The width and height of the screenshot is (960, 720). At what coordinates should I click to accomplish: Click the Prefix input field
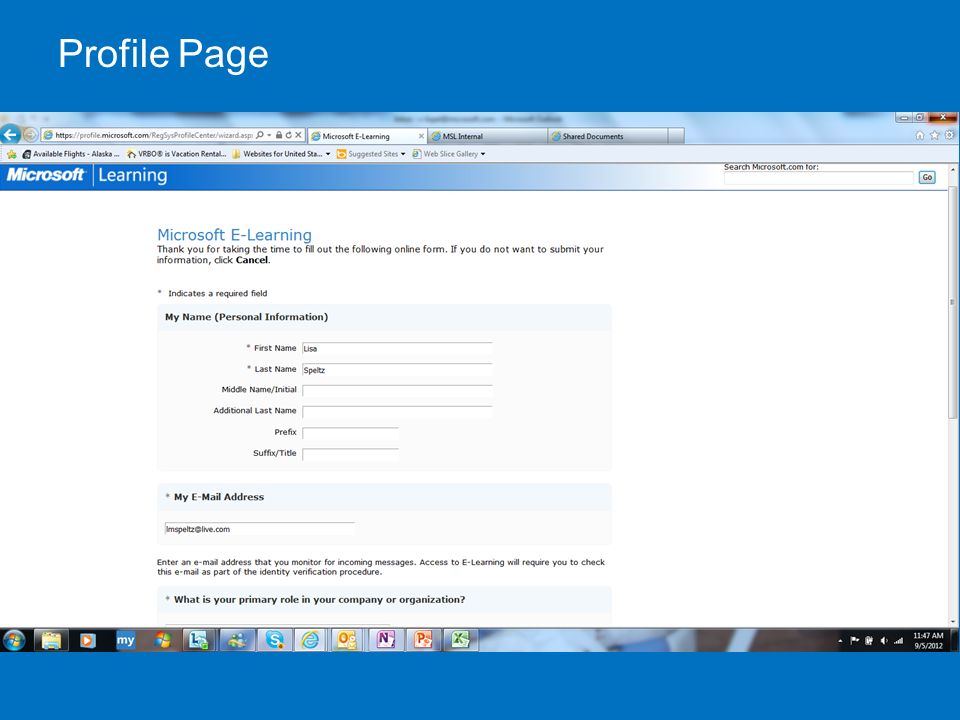click(350, 433)
